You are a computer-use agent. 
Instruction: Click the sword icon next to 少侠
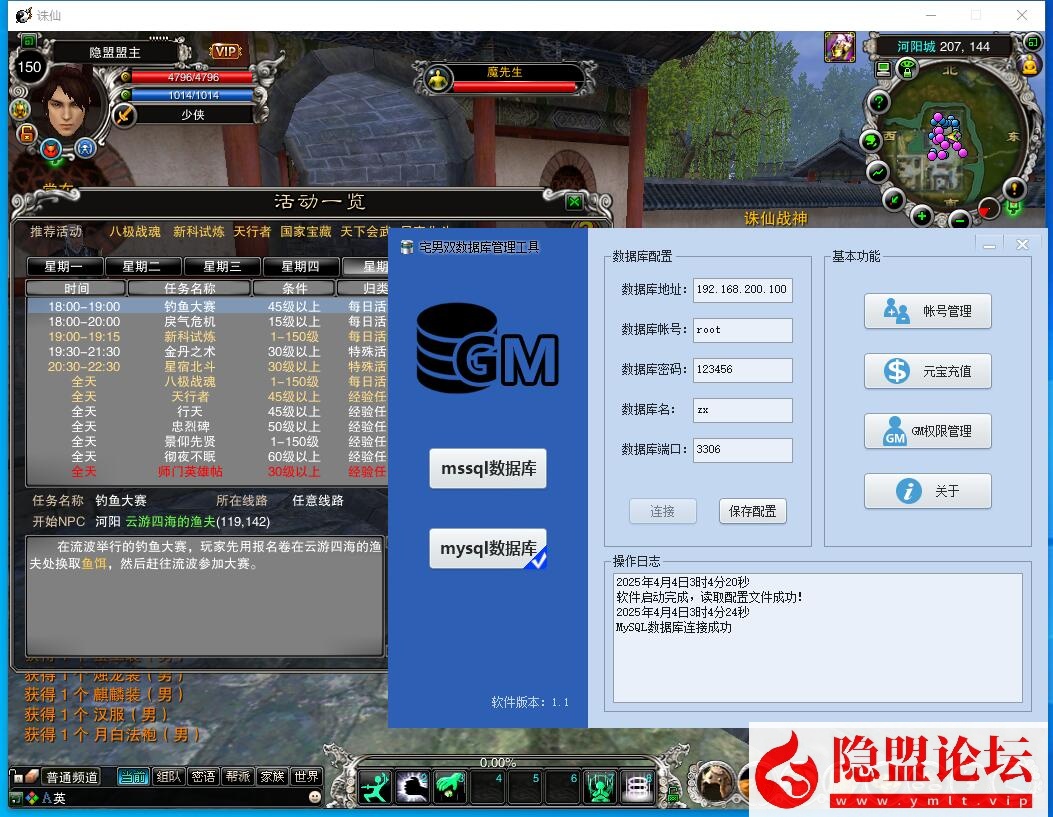click(x=124, y=115)
